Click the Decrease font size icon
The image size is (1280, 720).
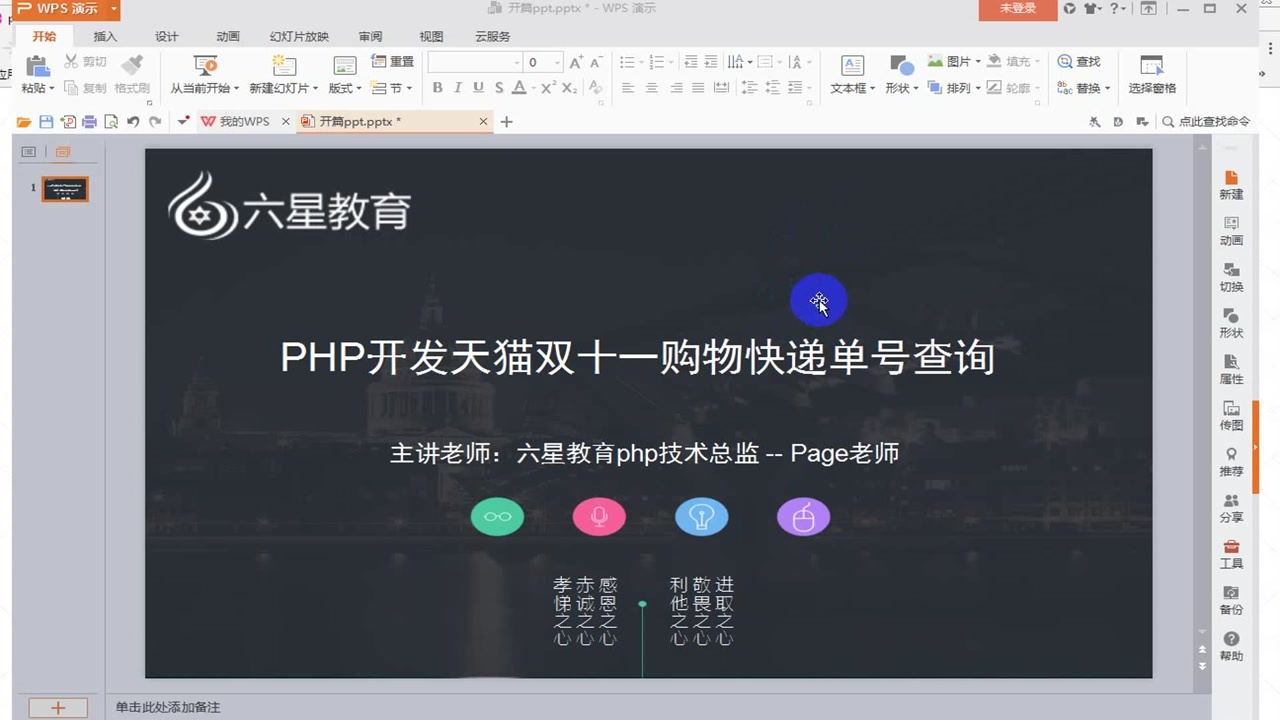coord(596,62)
